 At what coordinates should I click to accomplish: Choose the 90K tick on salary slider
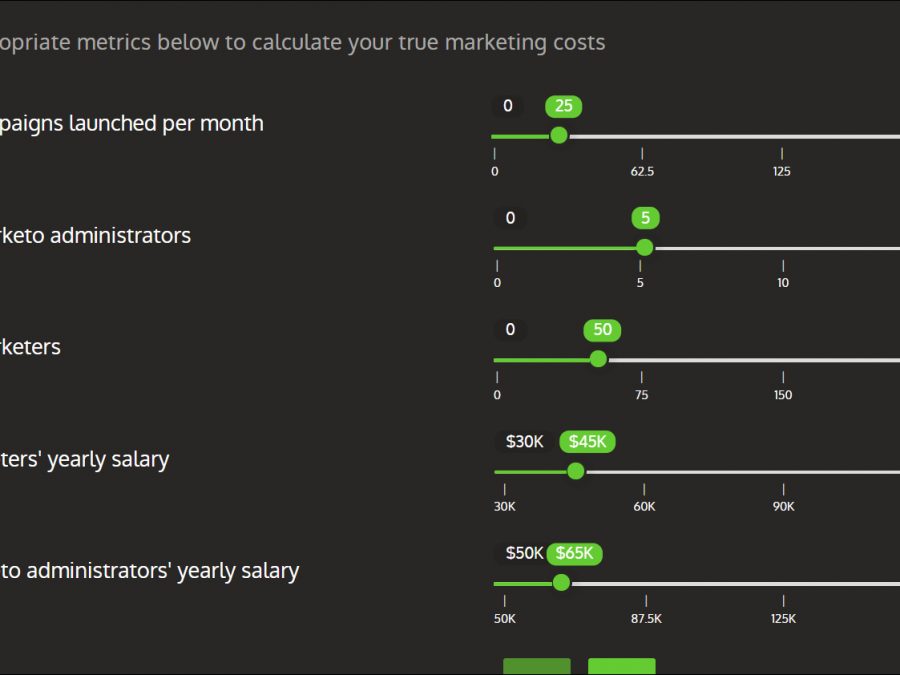point(783,473)
